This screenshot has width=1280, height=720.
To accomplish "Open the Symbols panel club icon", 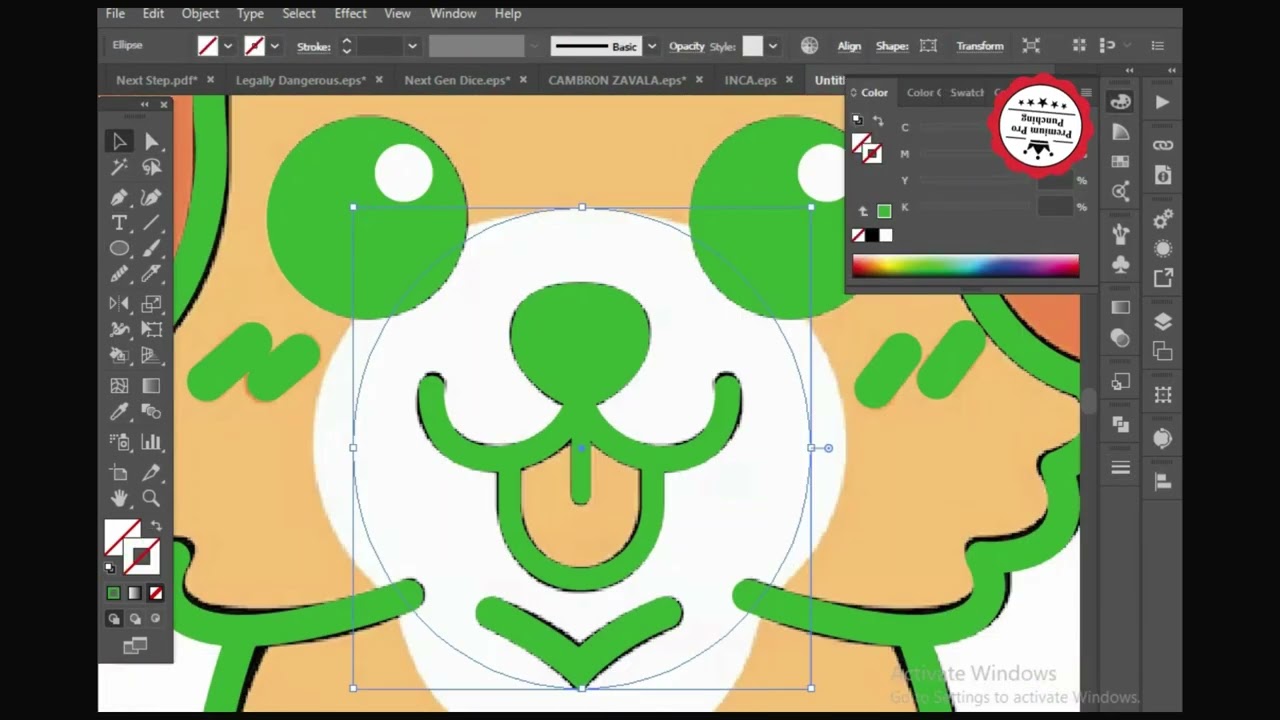I will coord(1120,264).
